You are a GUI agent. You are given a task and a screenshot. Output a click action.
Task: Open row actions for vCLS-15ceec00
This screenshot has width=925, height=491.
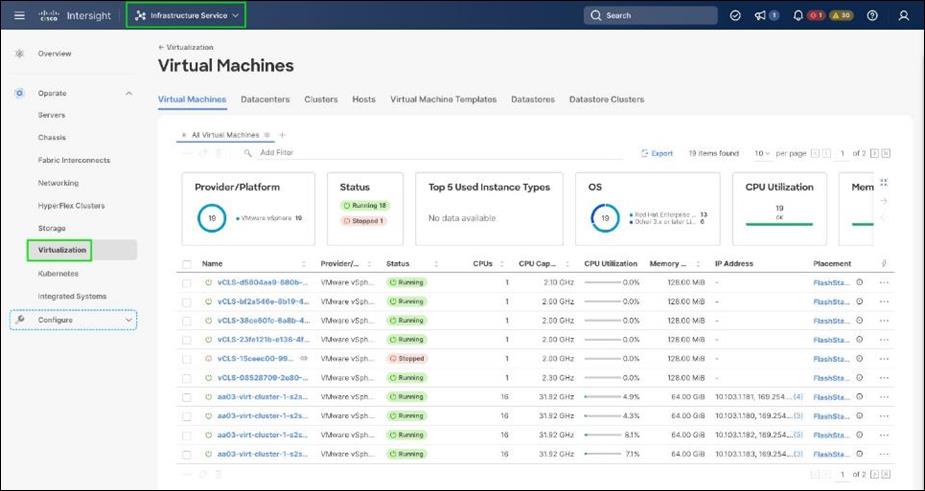[x=884, y=359]
